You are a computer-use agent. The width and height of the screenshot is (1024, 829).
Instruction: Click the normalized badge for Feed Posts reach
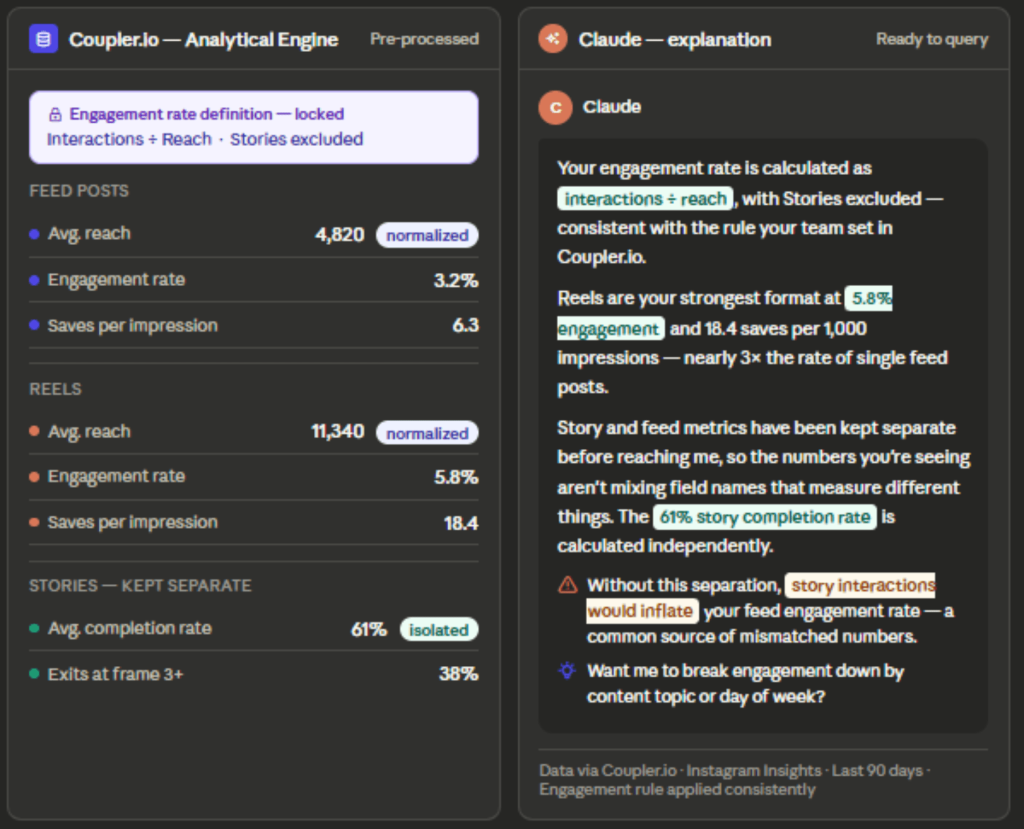[x=427, y=235]
